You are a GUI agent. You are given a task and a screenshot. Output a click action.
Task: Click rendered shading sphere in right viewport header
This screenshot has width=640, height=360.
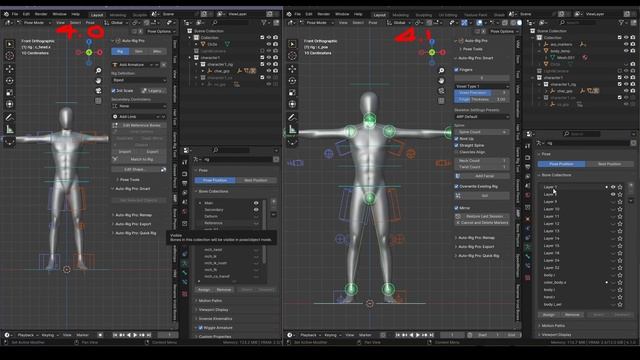click(x=520, y=23)
